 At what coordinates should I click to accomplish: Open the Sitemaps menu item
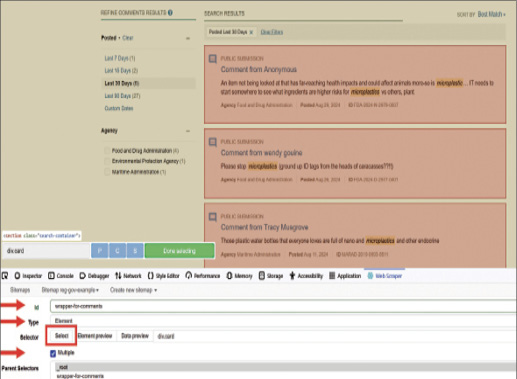(x=20, y=290)
